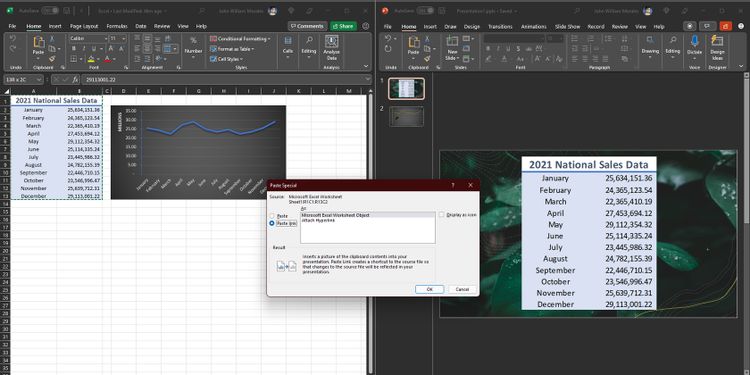Click New Slide icon in PowerPoint
750x375 pixels.
pos(452,42)
